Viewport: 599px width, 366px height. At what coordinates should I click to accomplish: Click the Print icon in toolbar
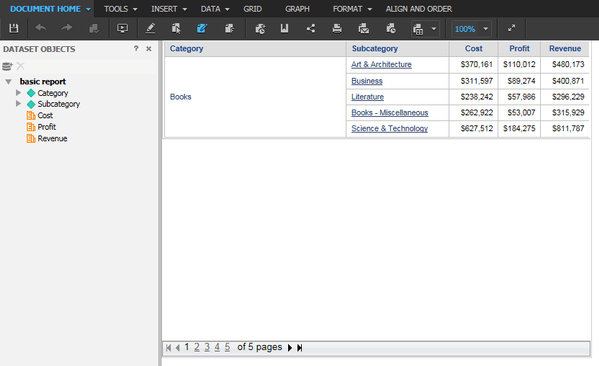coord(337,28)
